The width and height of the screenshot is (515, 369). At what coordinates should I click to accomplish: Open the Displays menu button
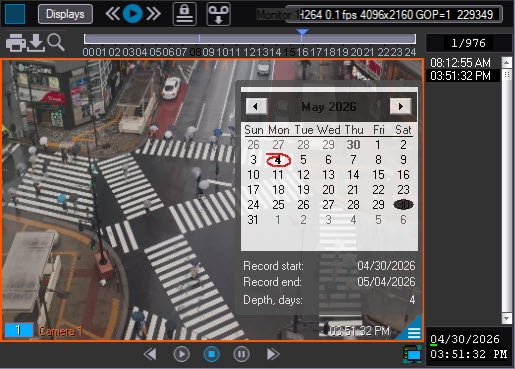click(x=65, y=14)
